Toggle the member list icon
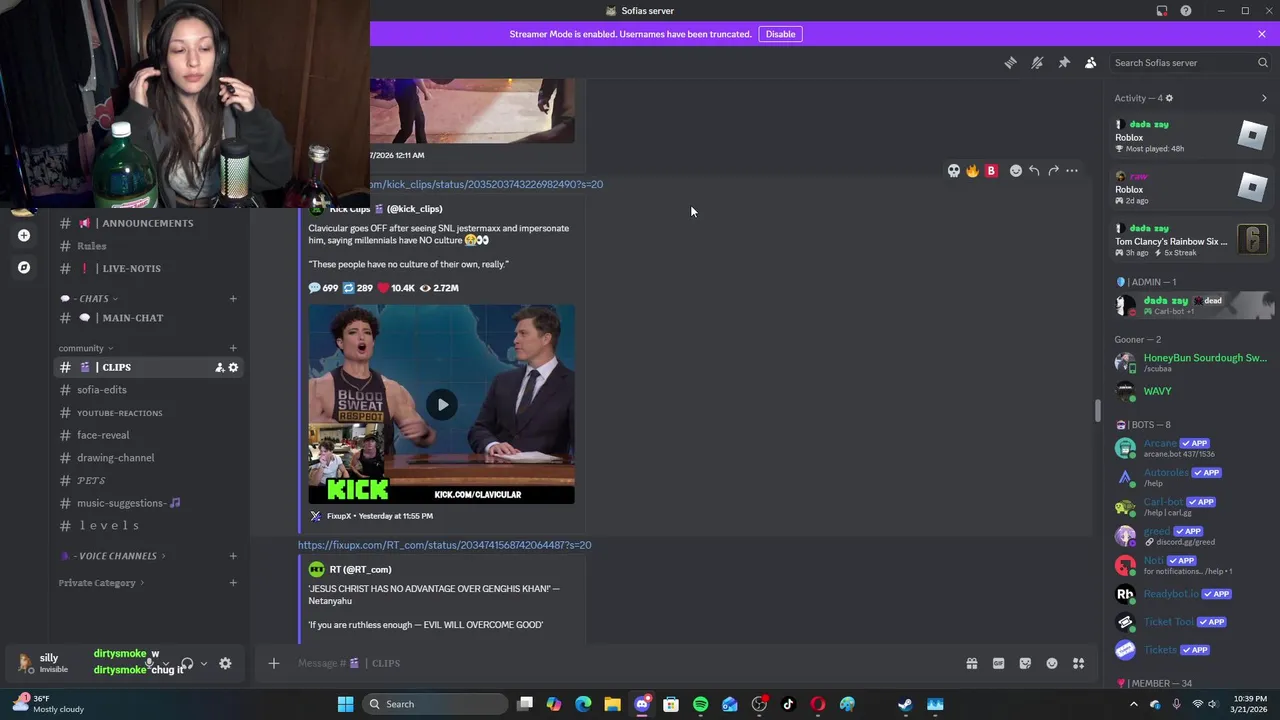 1091,62
